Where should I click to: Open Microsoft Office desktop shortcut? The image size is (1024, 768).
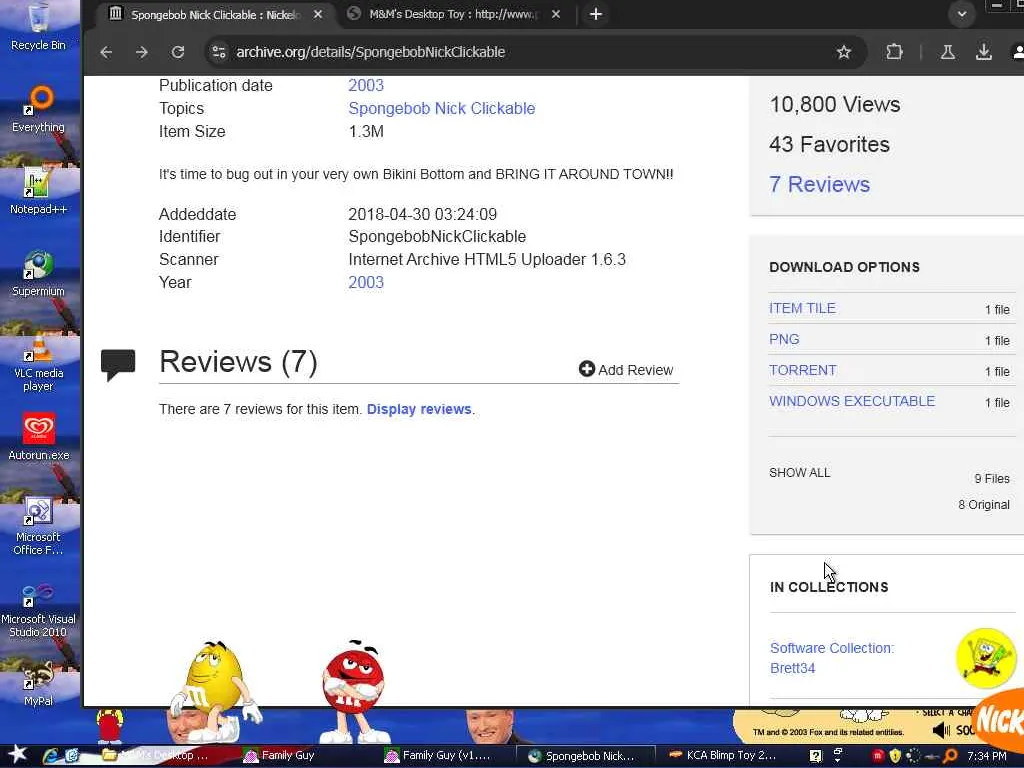pyautogui.click(x=39, y=526)
